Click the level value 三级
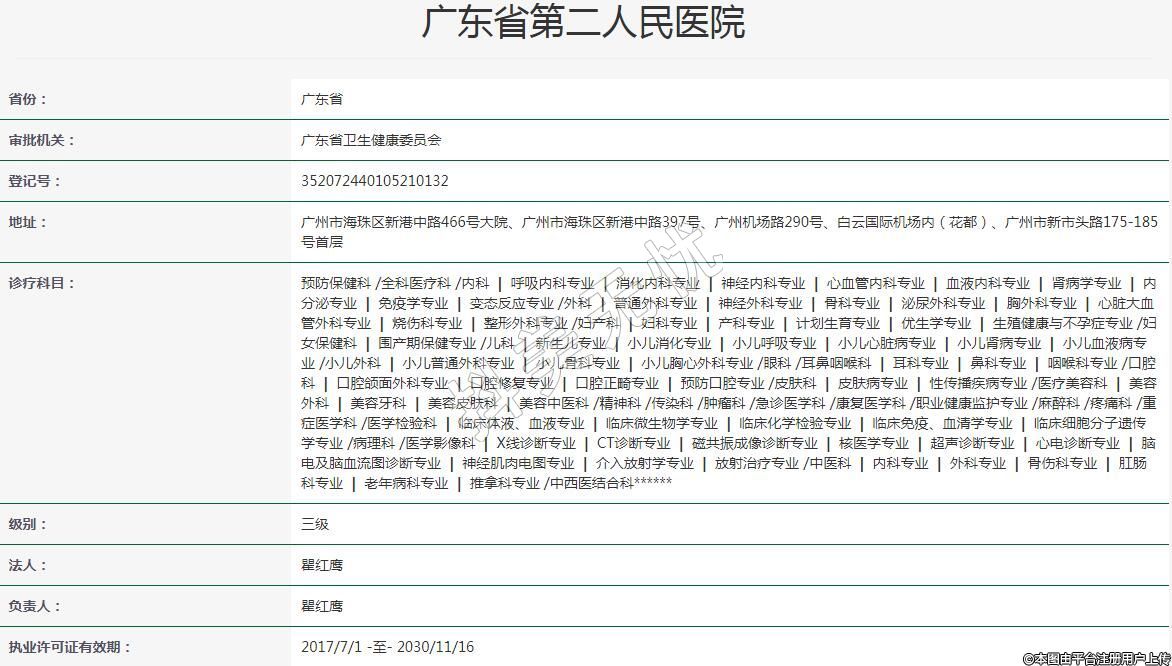The height and width of the screenshot is (666, 1172). [x=315, y=524]
